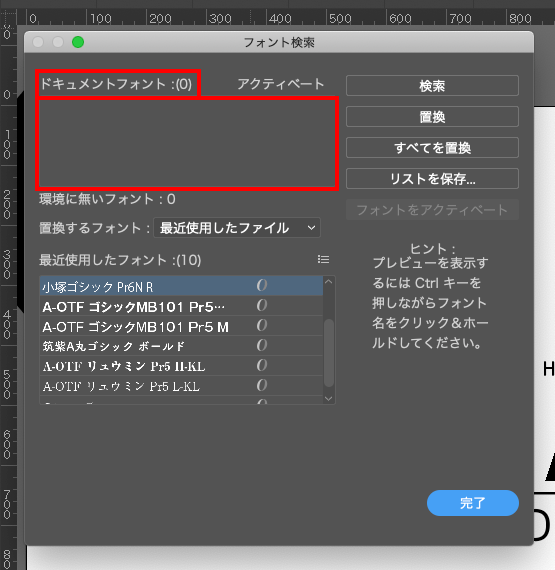Click the recent fonts list scrollbar thumb
This screenshot has height=570, width=555.
point(329,353)
